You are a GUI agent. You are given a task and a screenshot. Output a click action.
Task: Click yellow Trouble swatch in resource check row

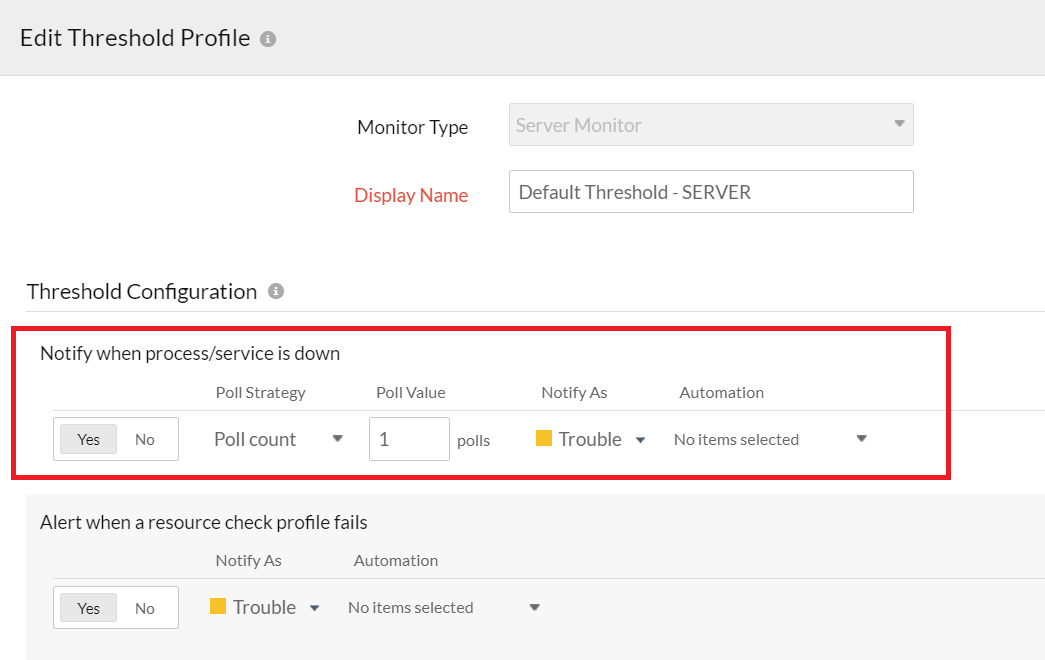click(x=218, y=606)
